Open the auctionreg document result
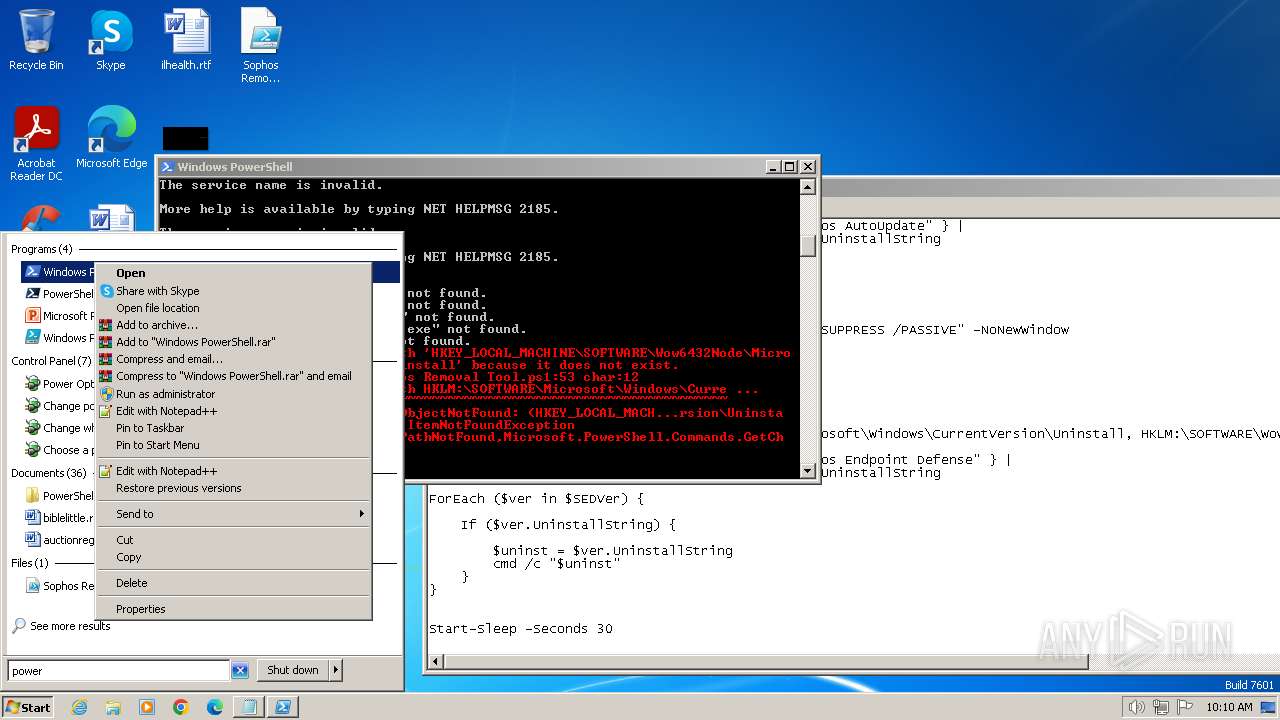1280x720 pixels. pyautogui.click(x=58, y=540)
